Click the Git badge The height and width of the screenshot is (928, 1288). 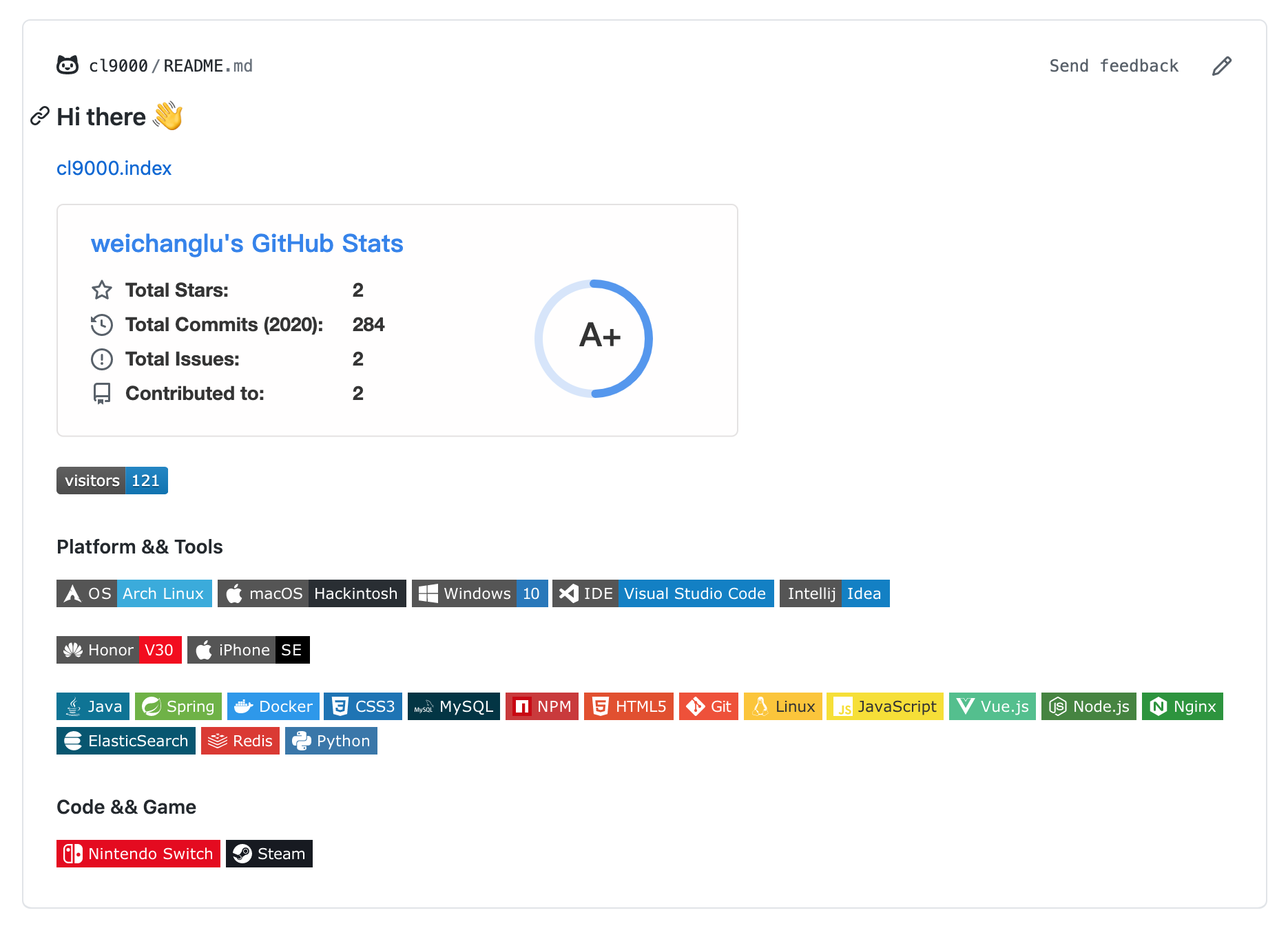pyautogui.click(x=709, y=706)
